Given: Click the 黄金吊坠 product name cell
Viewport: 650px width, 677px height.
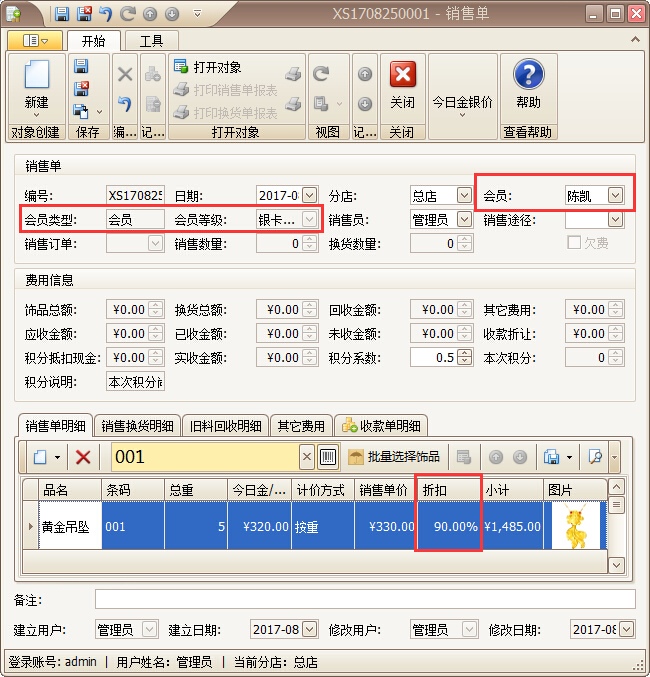Looking at the screenshot, I should click(x=70, y=526).
